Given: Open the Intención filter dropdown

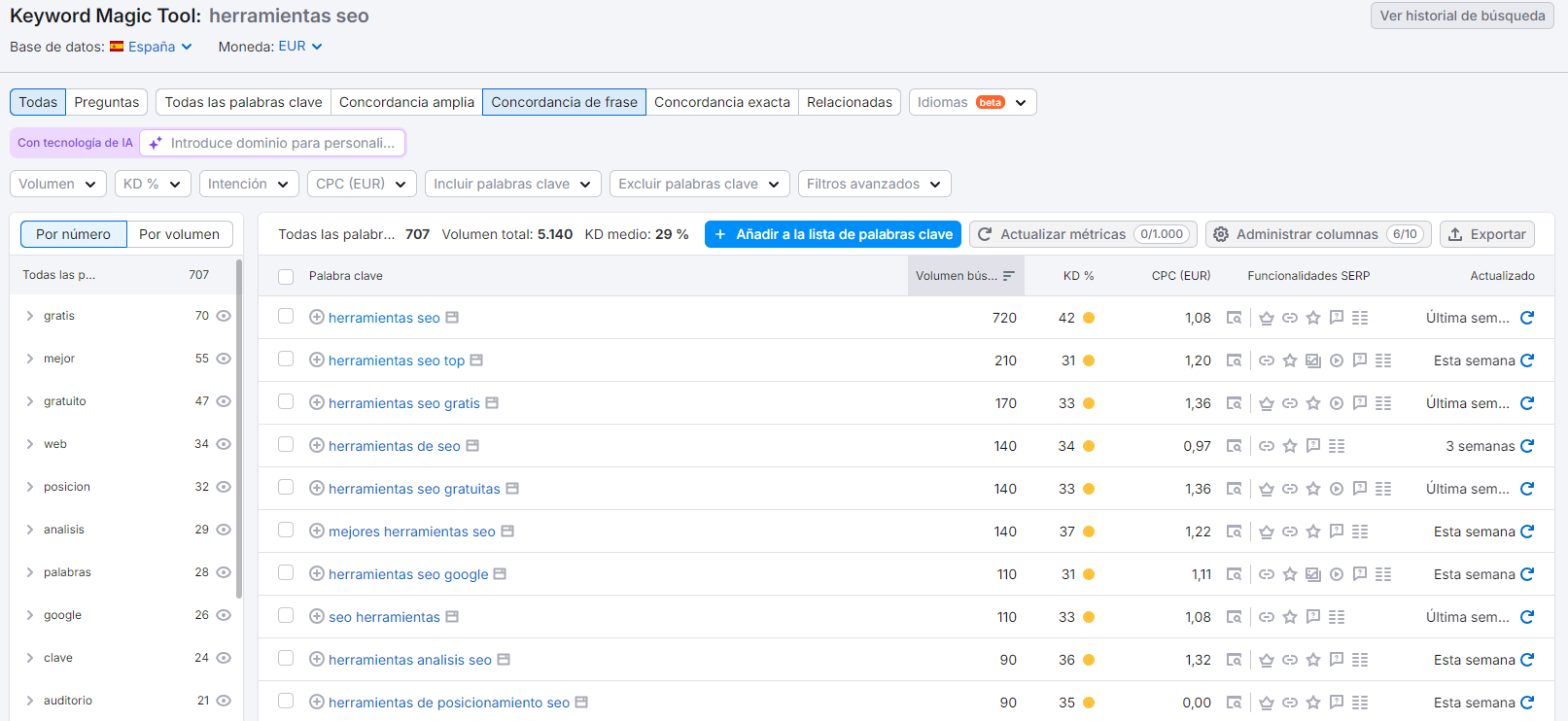Looking at the screenshot, I should coord(249,184).
